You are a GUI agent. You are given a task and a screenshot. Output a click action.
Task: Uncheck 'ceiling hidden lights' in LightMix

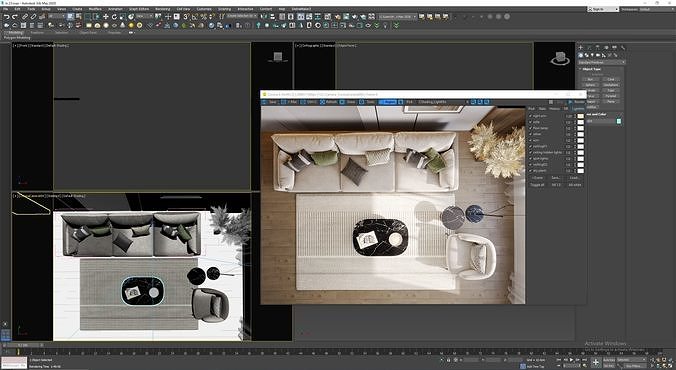(530, 152)
